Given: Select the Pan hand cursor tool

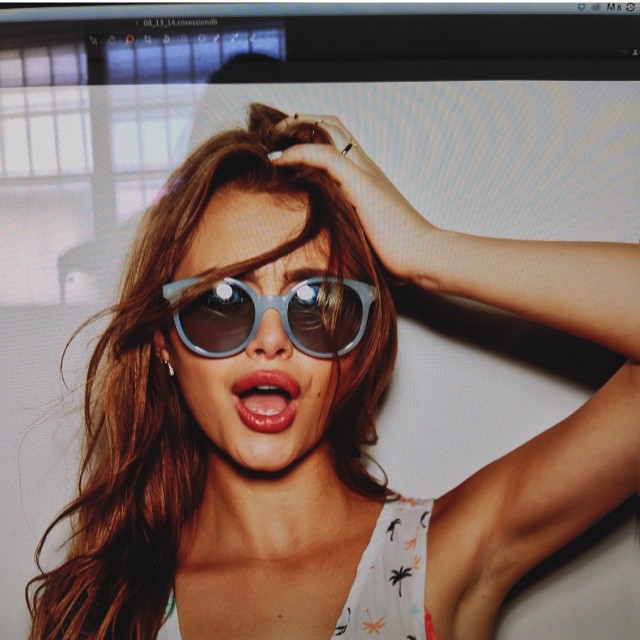Looking at the screenshot, I should click(x=111, y=40).
